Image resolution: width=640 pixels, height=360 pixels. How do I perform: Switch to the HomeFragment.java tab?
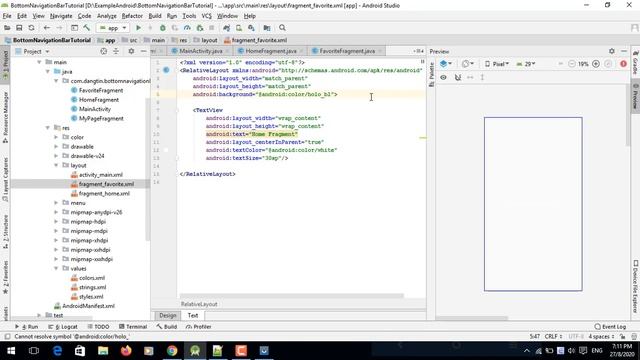[x=271, y=51]
